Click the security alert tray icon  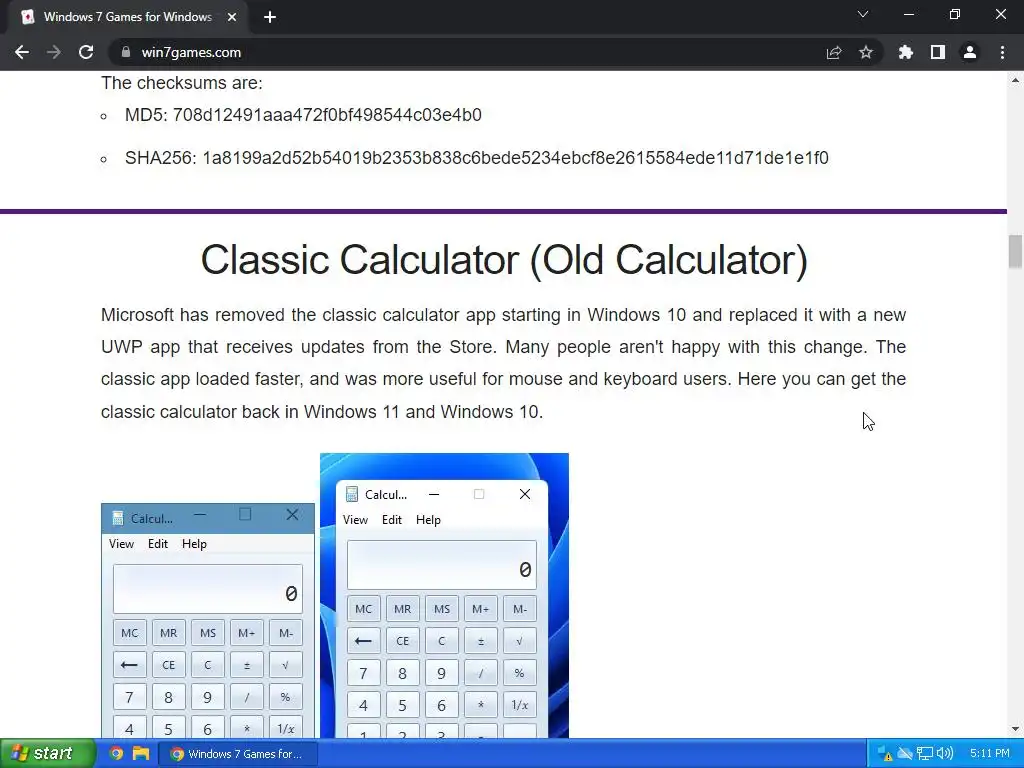pos(884,754)
